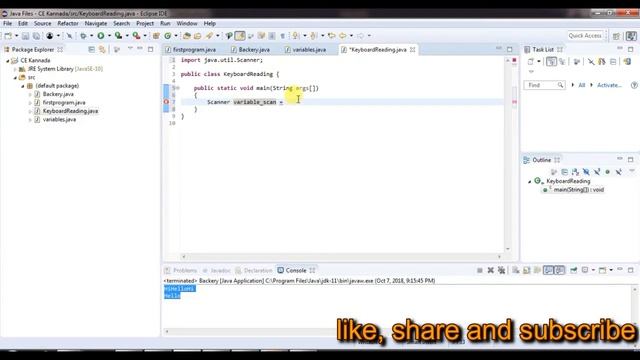
Task: Collapse All in Package Explorer
Action: (91, 49)
